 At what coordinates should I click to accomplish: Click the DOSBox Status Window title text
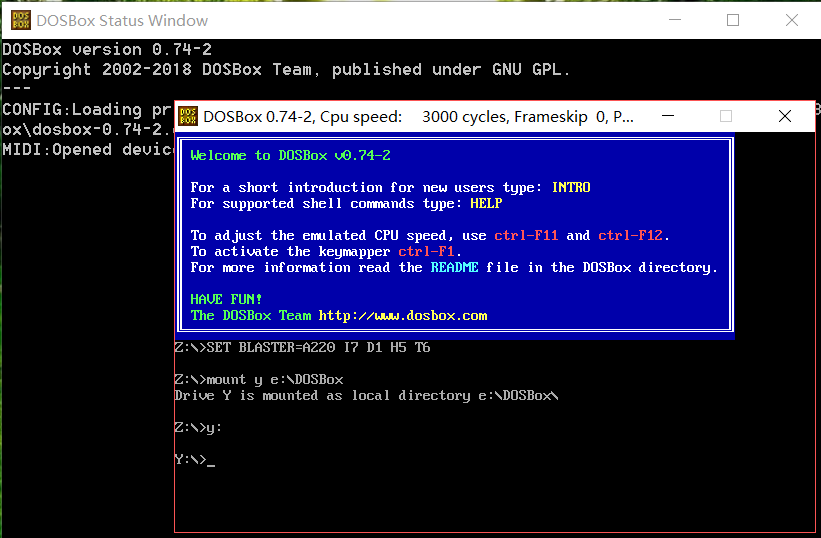coord(122,20)
